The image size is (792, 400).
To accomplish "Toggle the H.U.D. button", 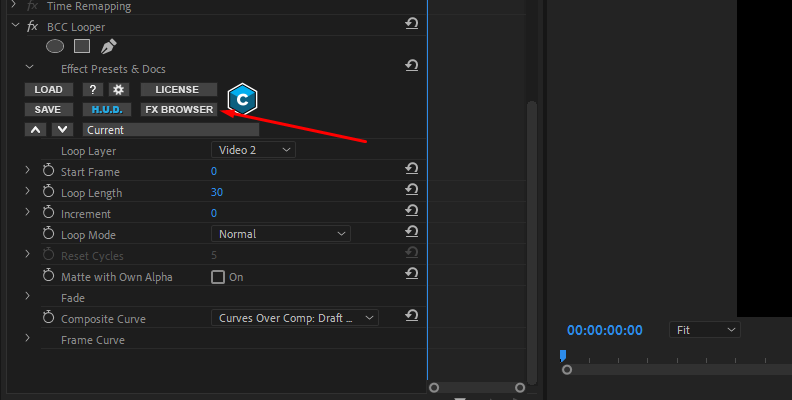I will (107, 110).
